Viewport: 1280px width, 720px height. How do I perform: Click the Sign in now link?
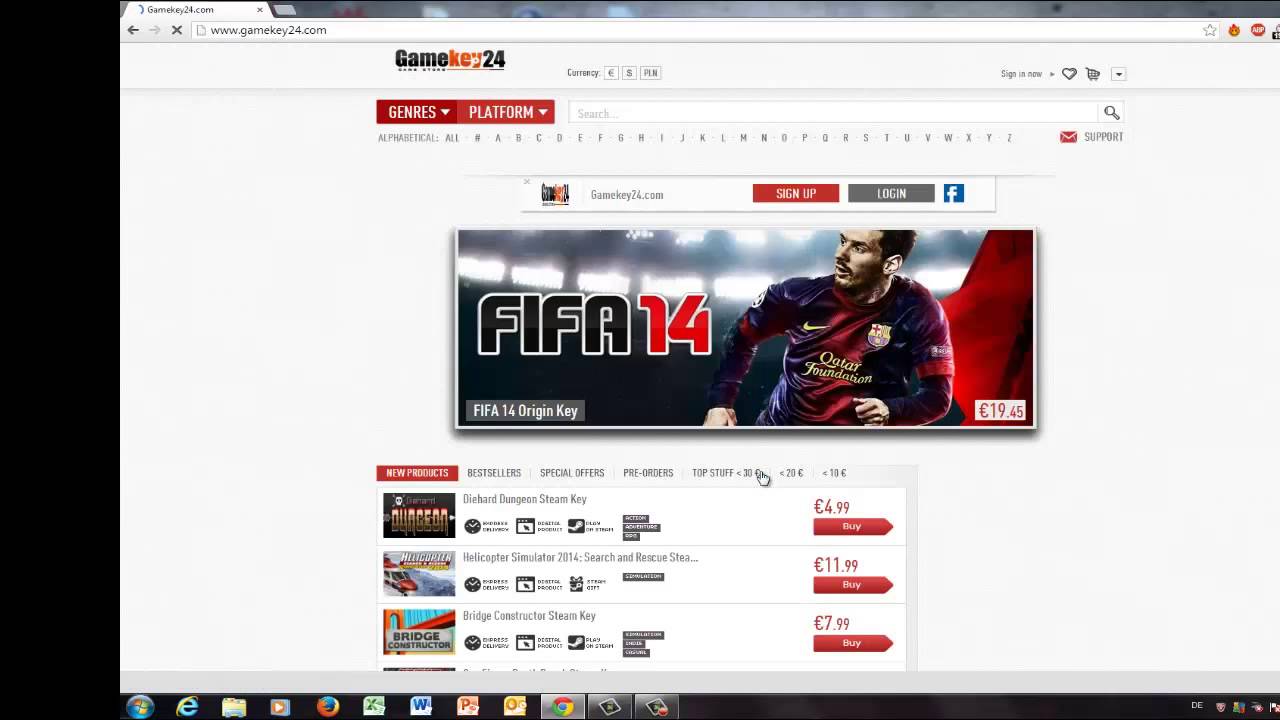(x=1021, y=74)
